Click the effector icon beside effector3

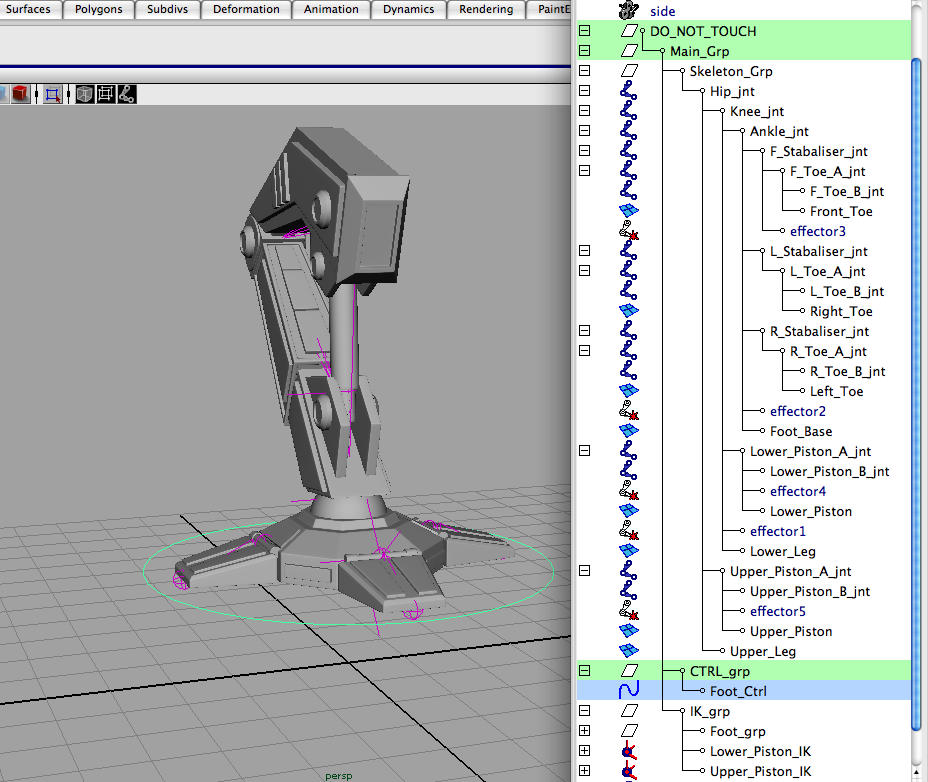(x=628, y=230)
